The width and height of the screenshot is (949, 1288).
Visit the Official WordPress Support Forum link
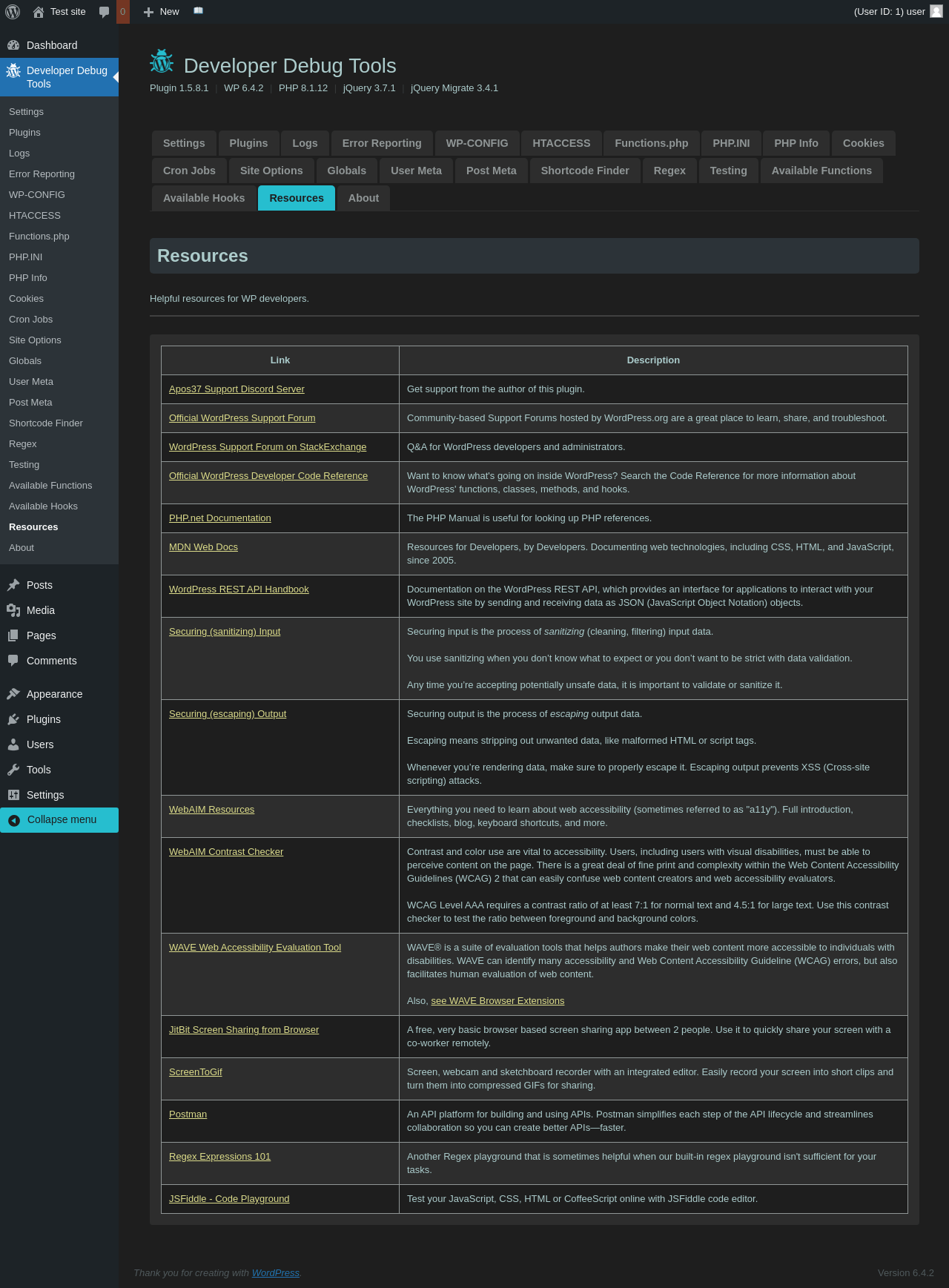coord(242,418)
